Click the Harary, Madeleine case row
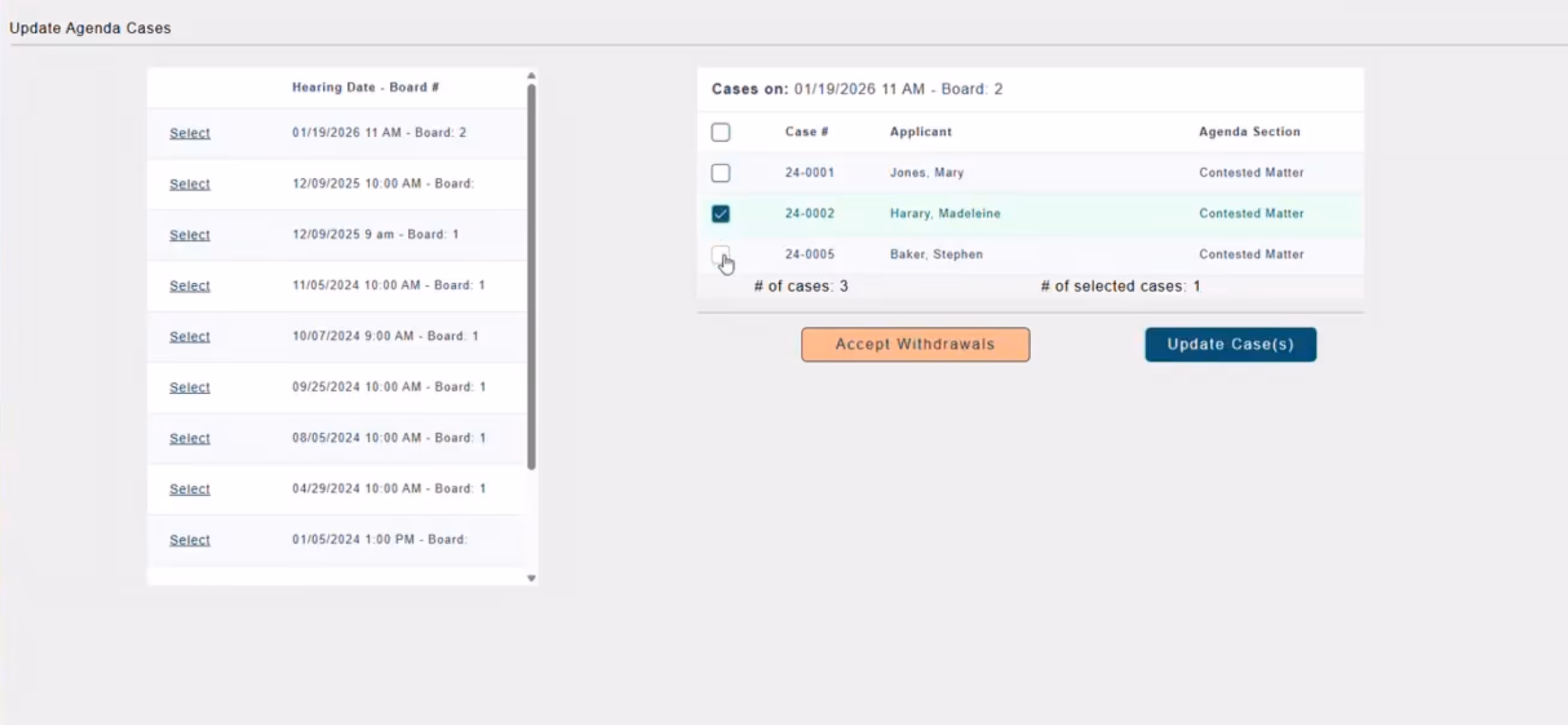Viewport: 1568px width, 725px height. tap(945, 214)
